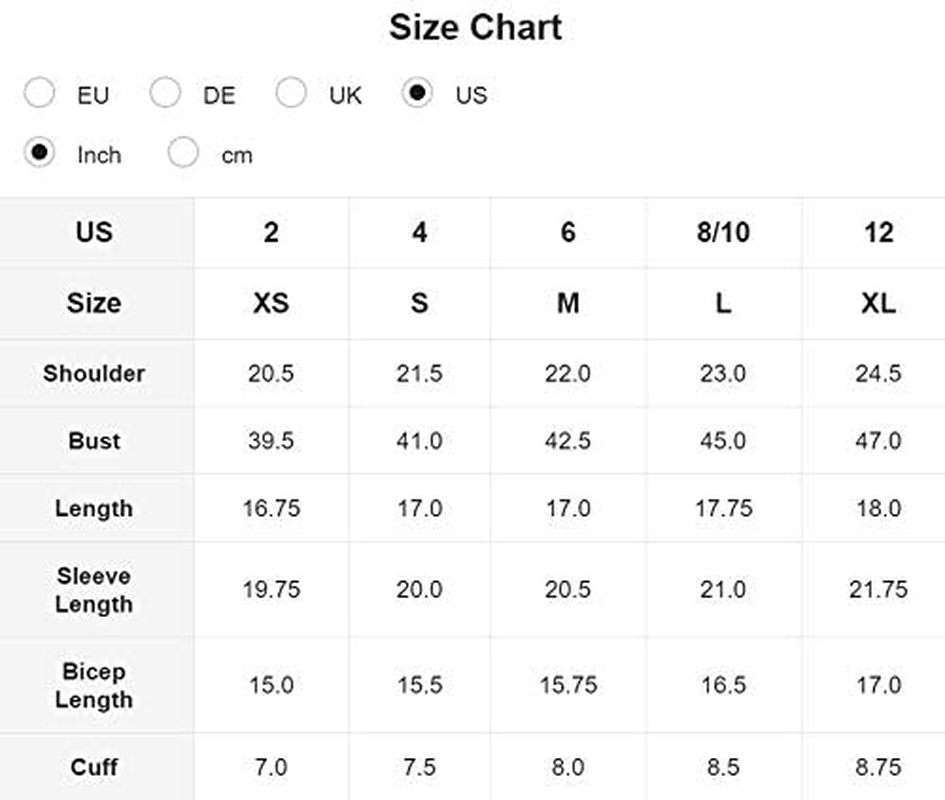Switch sizing to UK
Image resolution: width=945 pixels, height=800 pixels.
[x=291, y=94]
